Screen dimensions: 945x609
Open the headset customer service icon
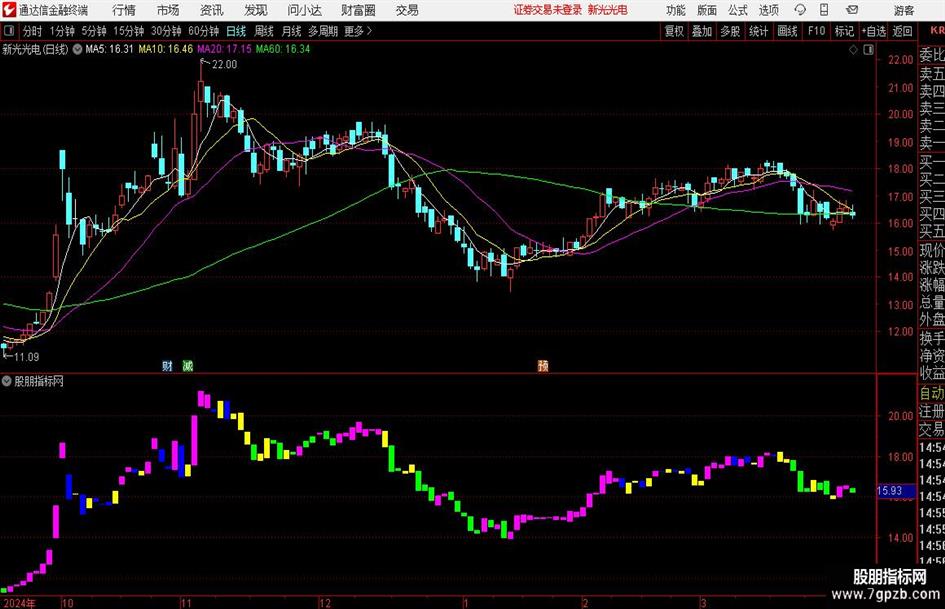point(800,10)
